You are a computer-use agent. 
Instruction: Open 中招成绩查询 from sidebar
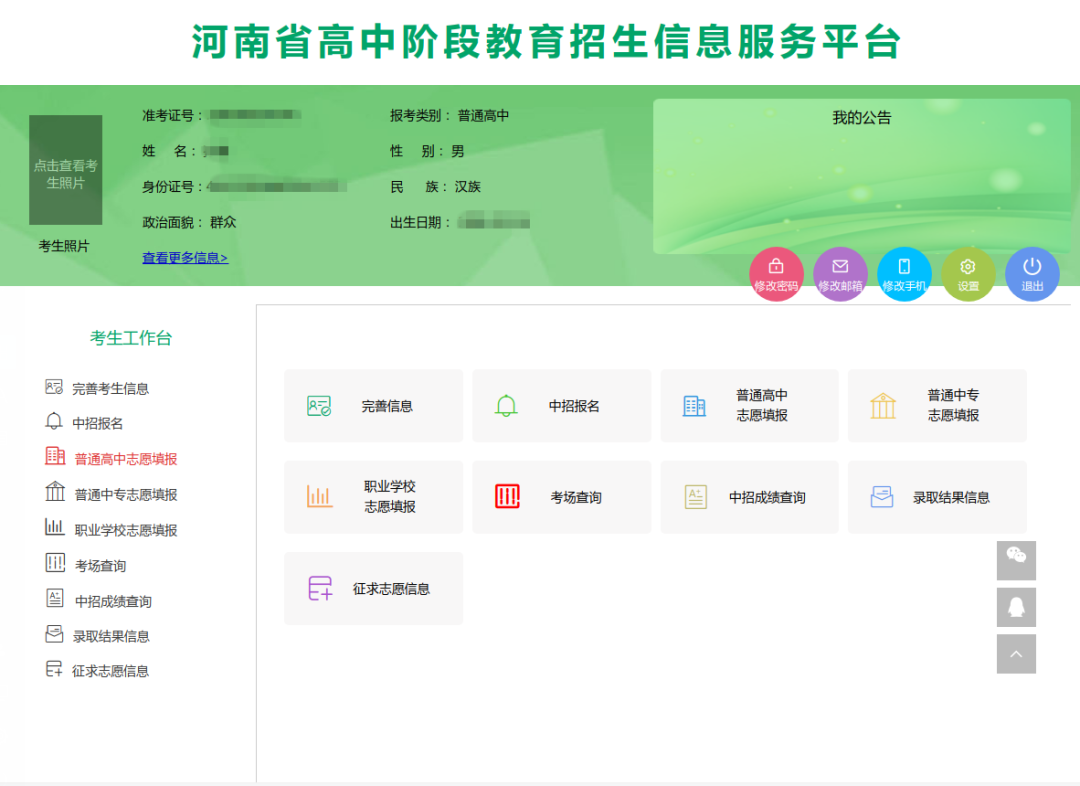click(x=113, y=601)
